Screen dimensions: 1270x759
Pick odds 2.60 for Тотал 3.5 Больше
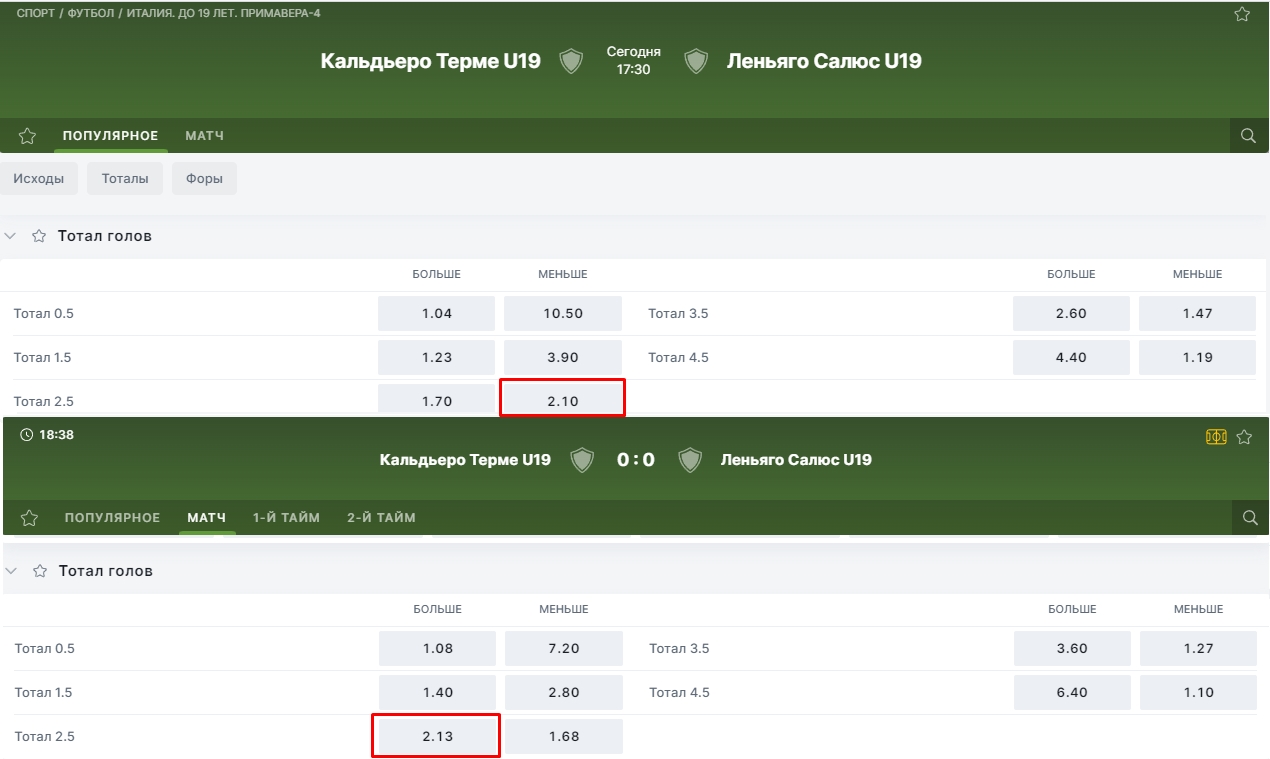pos(1071,313)
